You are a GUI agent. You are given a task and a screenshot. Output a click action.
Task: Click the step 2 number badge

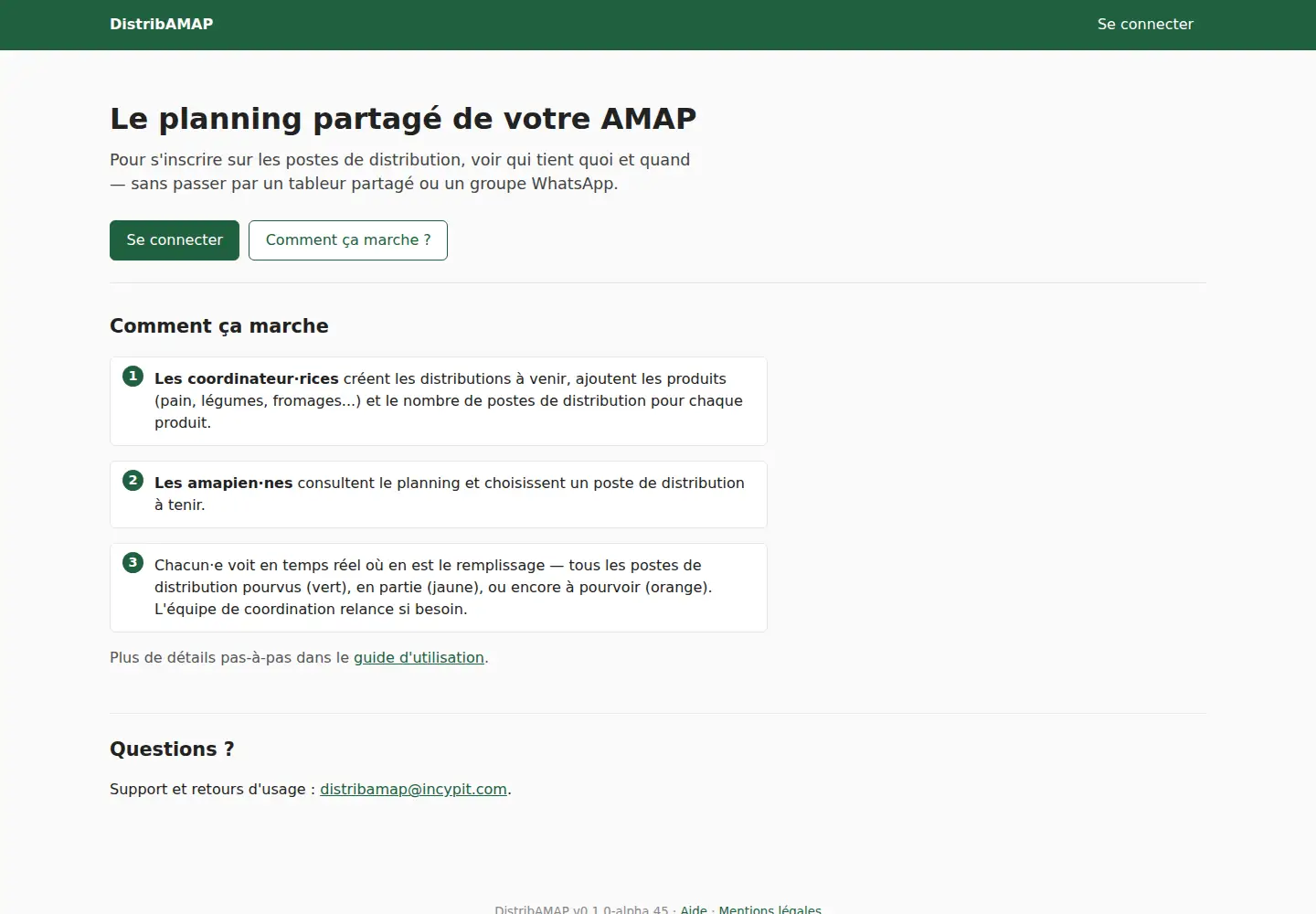tap(133, 480)
